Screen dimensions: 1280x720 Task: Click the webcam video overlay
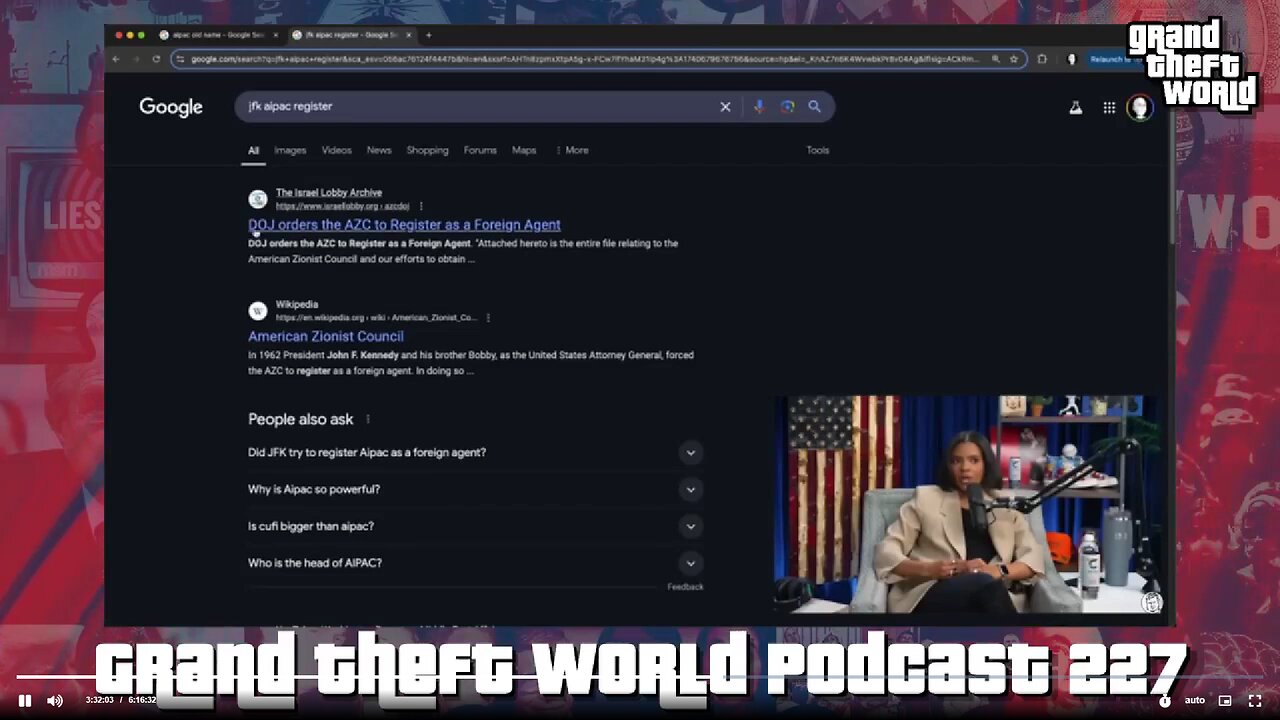[969, 504]
